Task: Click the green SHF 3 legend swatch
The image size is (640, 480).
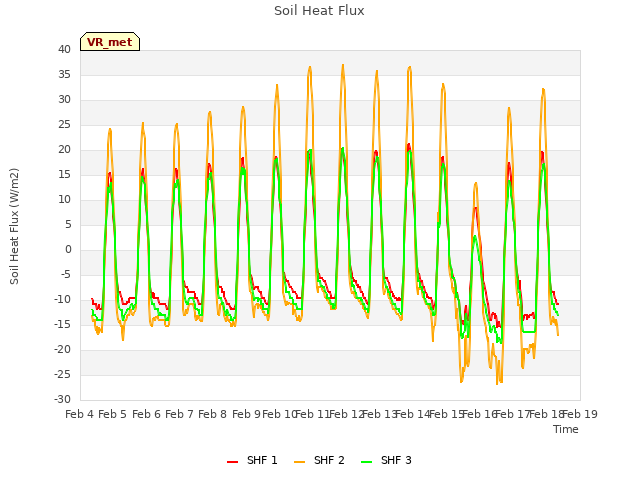Action: coord(367,462)
